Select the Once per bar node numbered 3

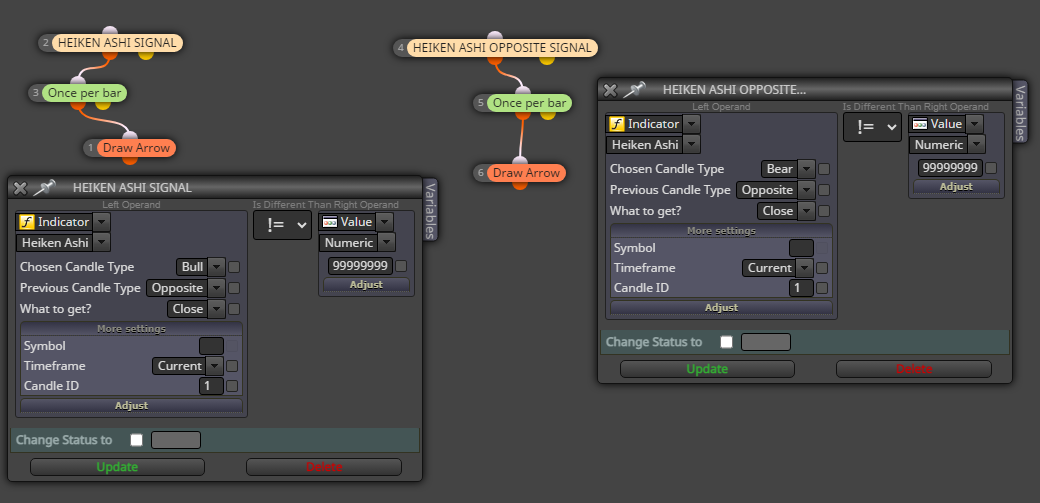(84, 93)
